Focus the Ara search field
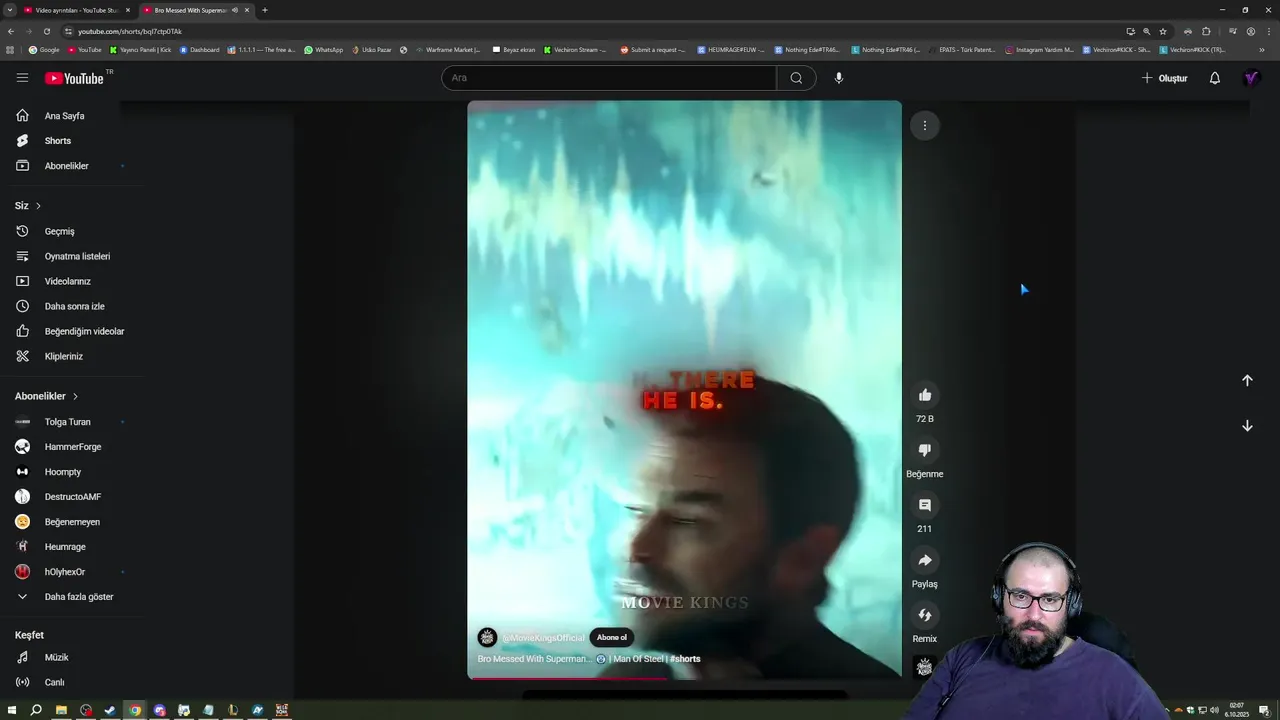 click(609, 78)
